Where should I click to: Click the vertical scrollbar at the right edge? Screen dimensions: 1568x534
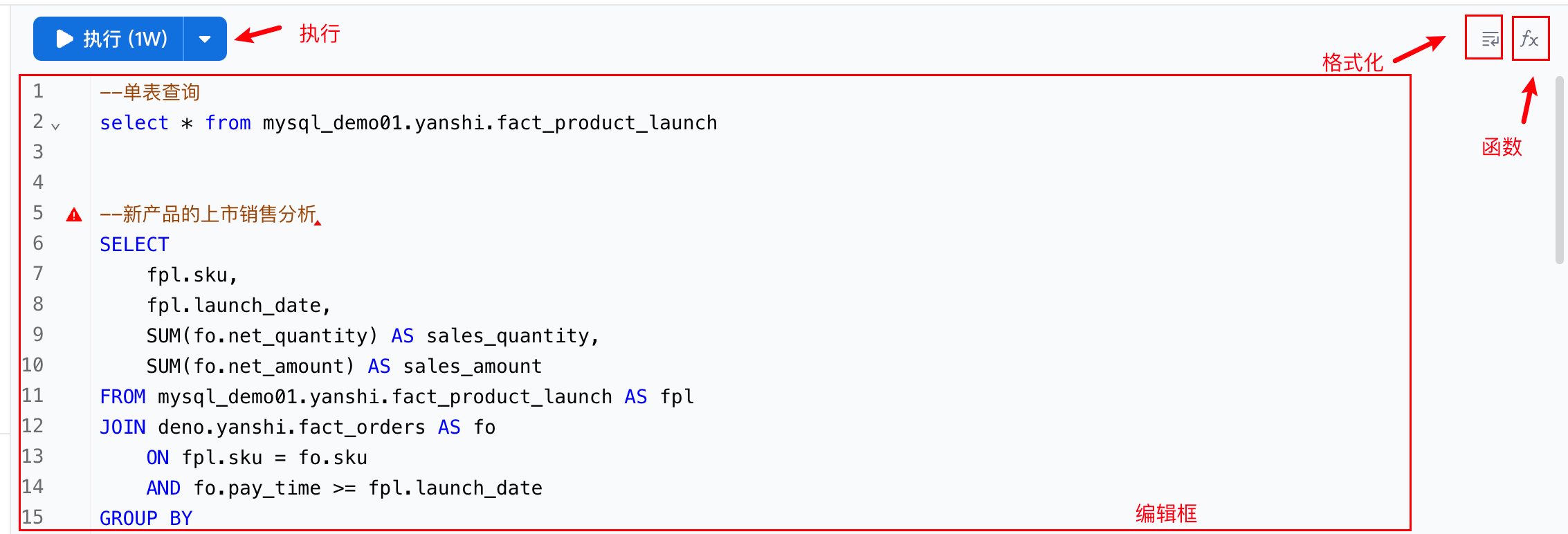[1559, 169]
